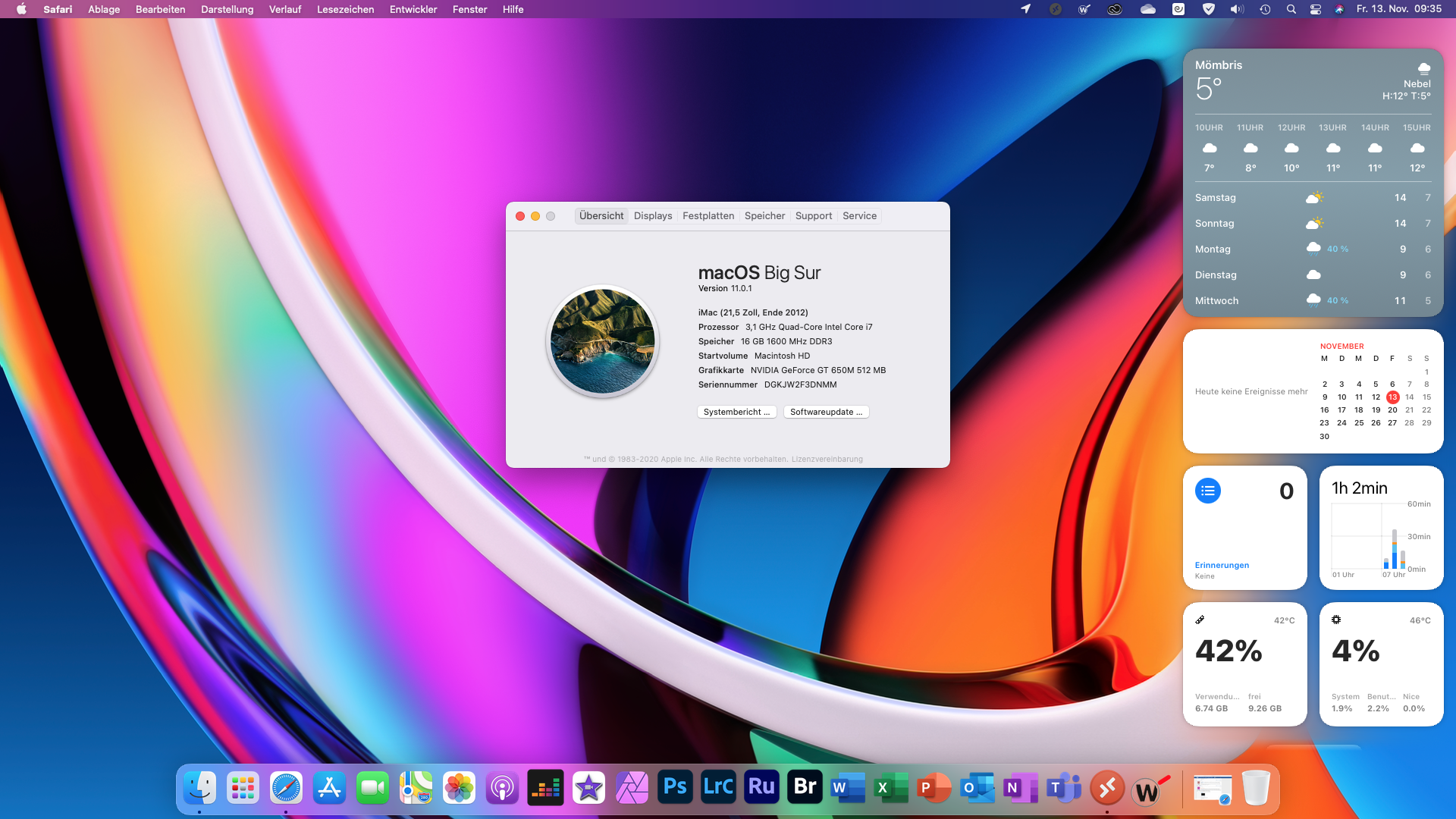1456x819 pixels.
Task: Open the Podcasts app in the dock
Action: pyautogui.click(x=502, y=788)
